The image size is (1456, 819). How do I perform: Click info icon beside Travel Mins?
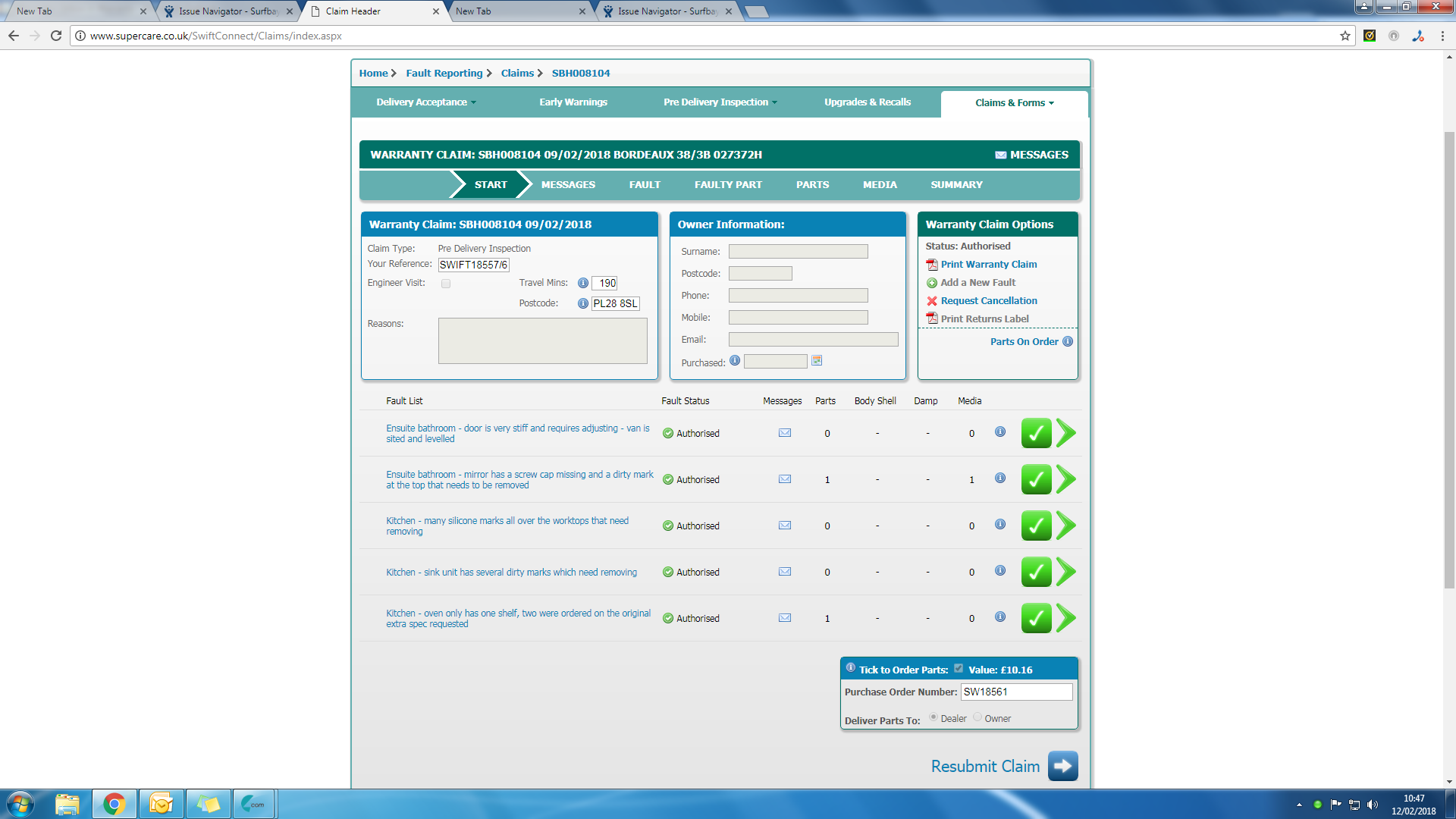582,283
